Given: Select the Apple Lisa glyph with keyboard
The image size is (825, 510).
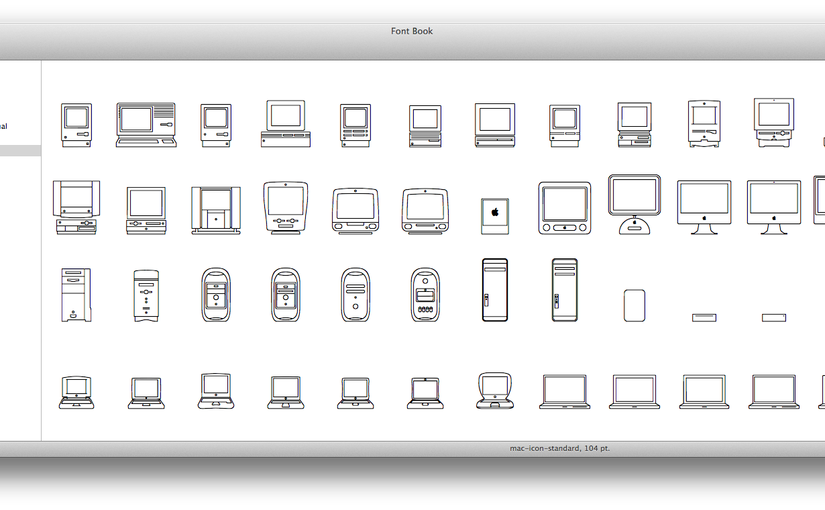Looking at the screenshot, I should point(146,125).
